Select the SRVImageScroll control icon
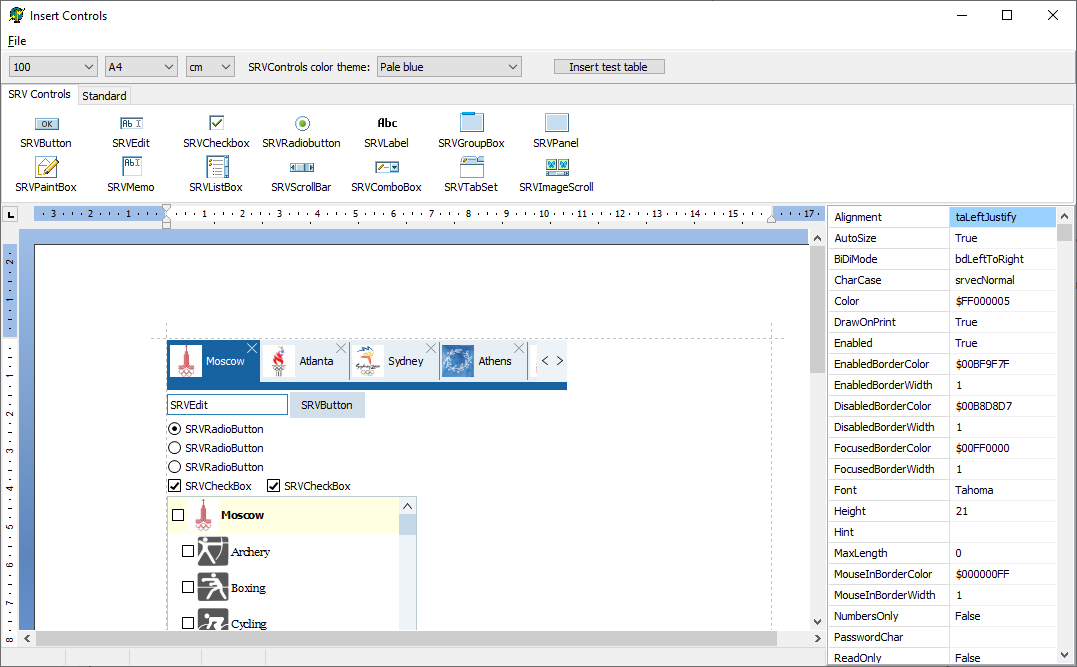 click(556, 167)
